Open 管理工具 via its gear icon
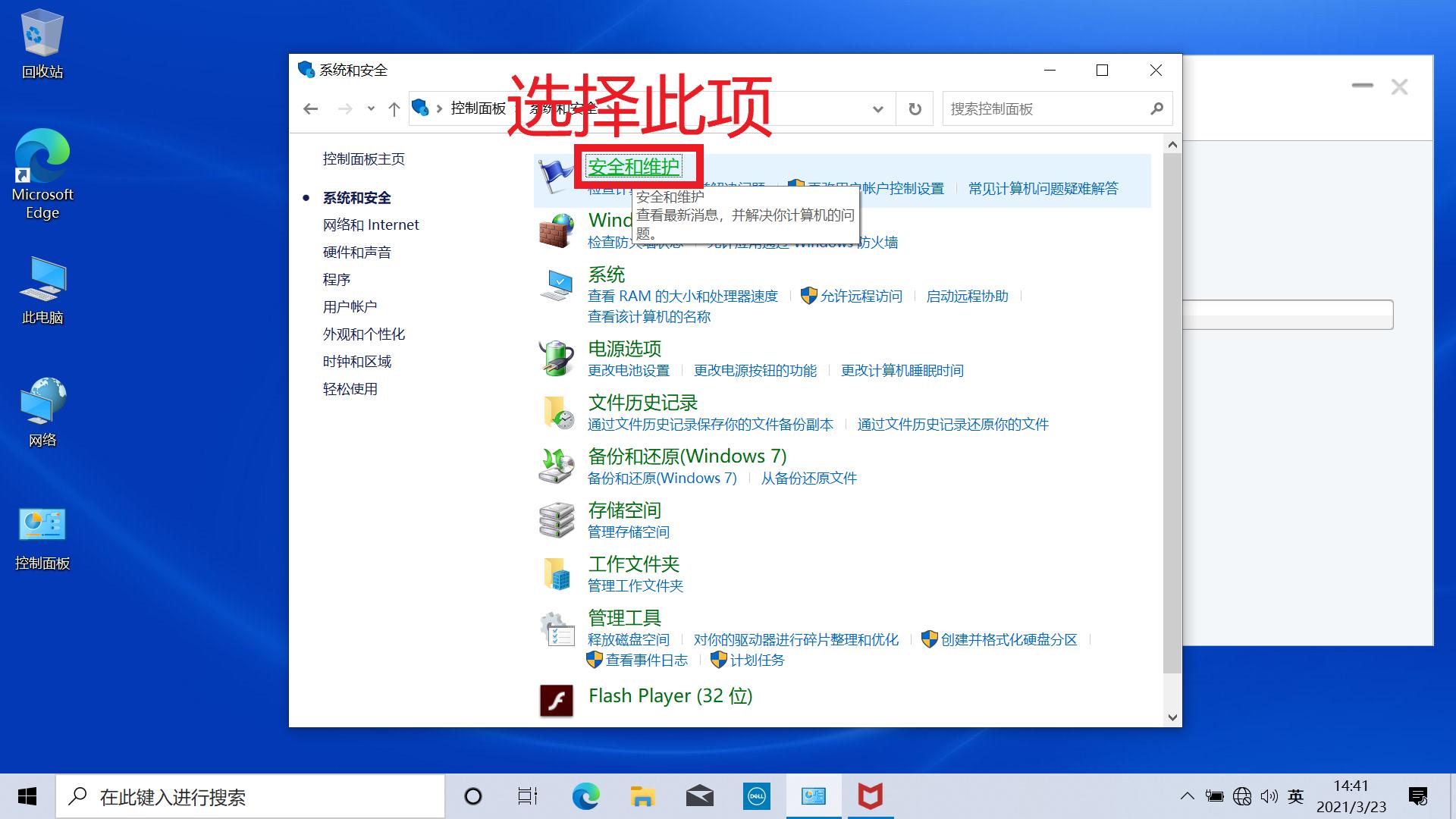Screen dimensions: 1456x819 557,628
